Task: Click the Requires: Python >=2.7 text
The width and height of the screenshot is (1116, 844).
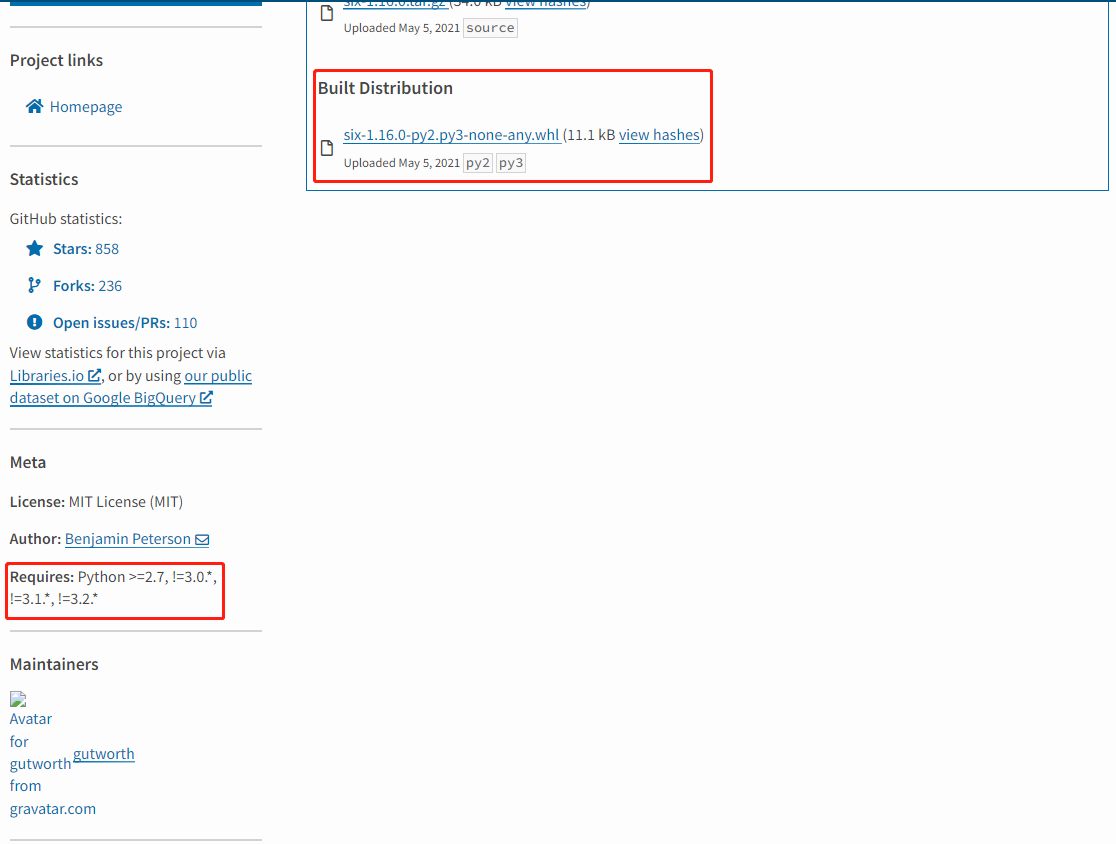Action: pyautogui.click(x=113, y=588)
